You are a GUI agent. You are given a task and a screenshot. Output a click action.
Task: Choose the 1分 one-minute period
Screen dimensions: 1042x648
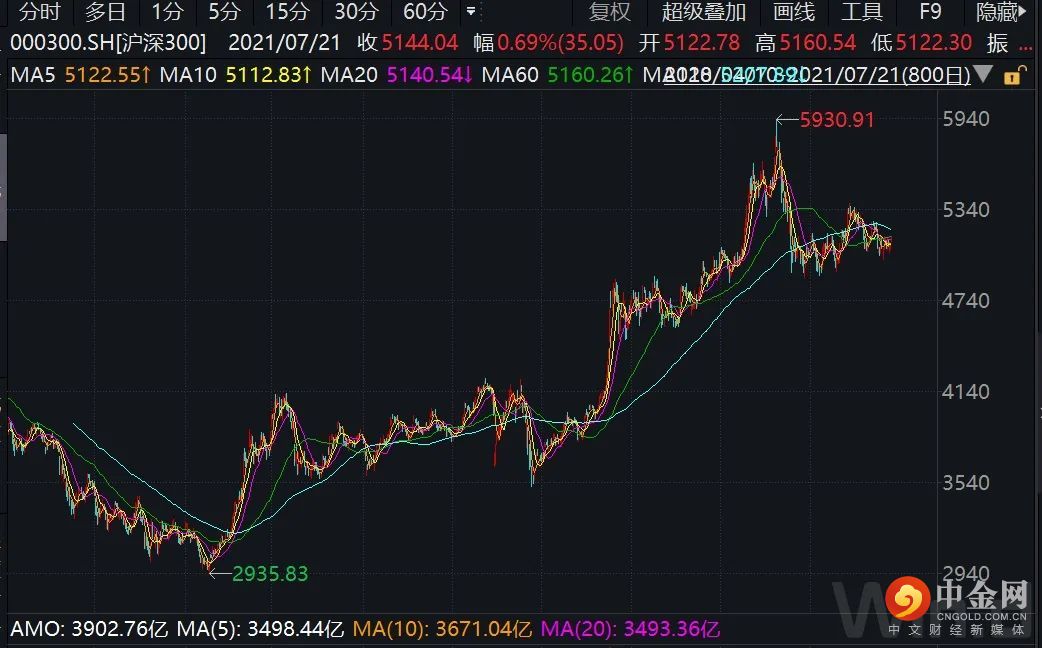click(167, 11)
